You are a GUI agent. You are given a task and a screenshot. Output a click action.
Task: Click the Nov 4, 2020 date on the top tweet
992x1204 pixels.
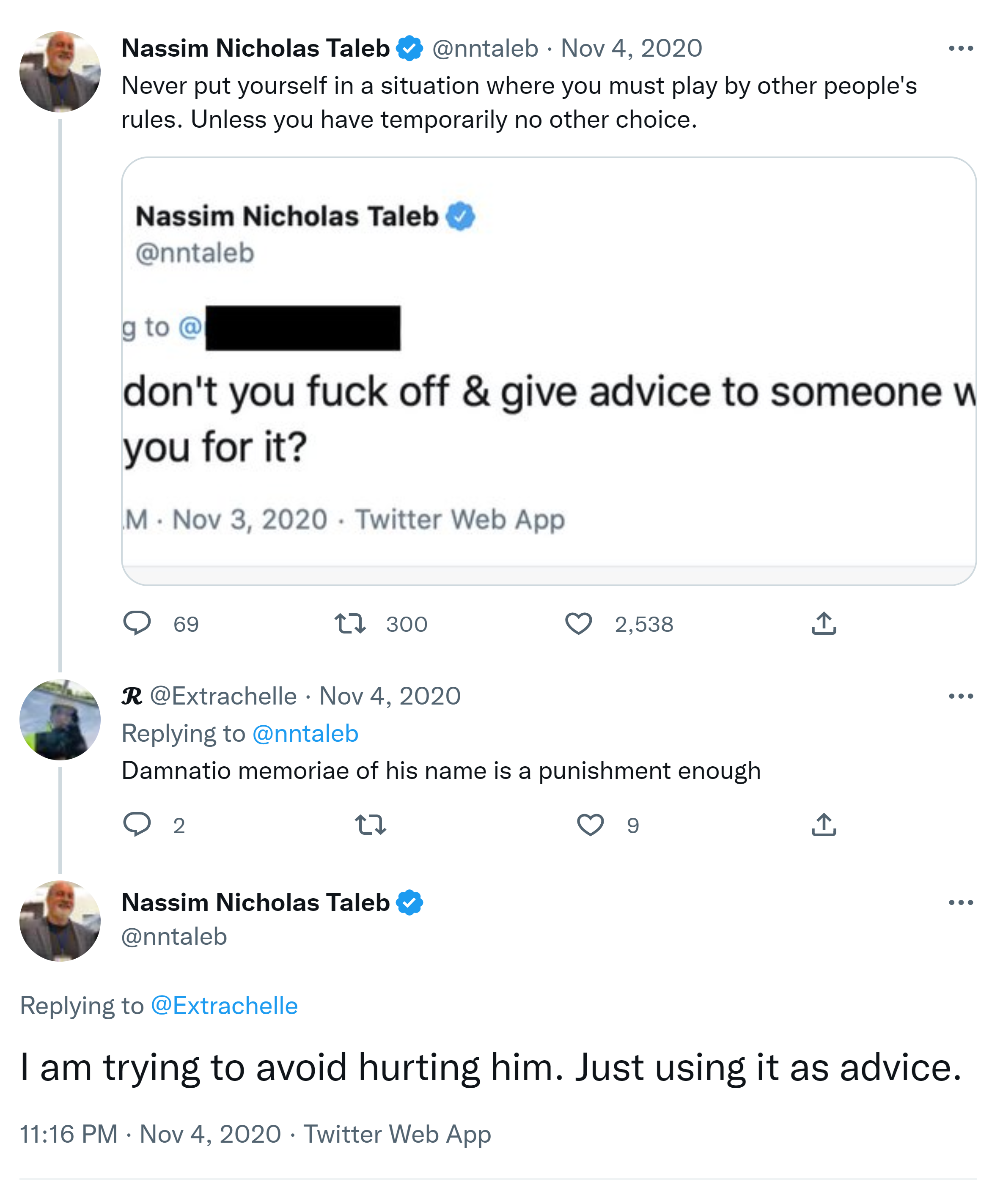tap(631, 49)
